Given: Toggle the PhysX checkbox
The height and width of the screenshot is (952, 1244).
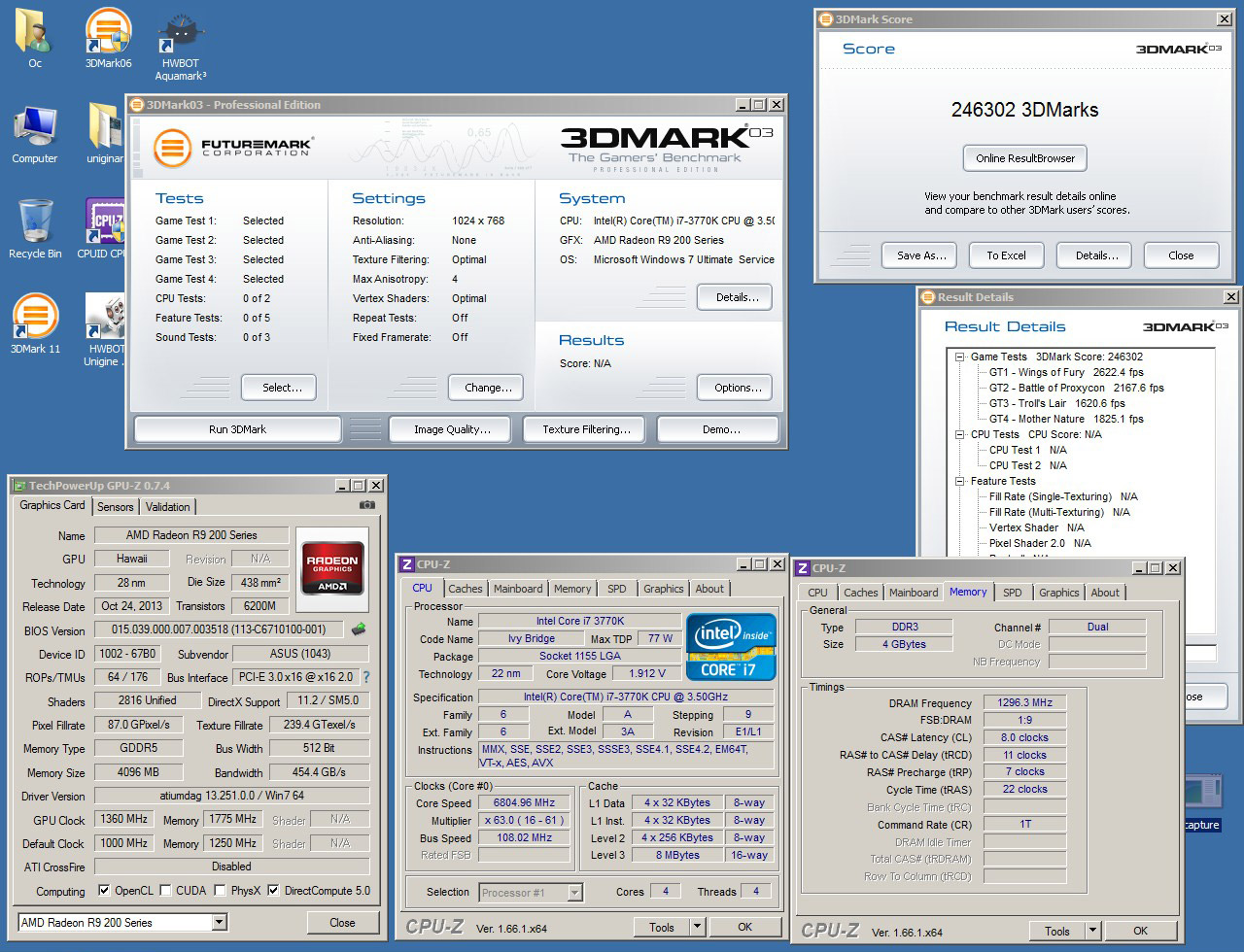Looking at the screenshot, I should coord(221,890).
